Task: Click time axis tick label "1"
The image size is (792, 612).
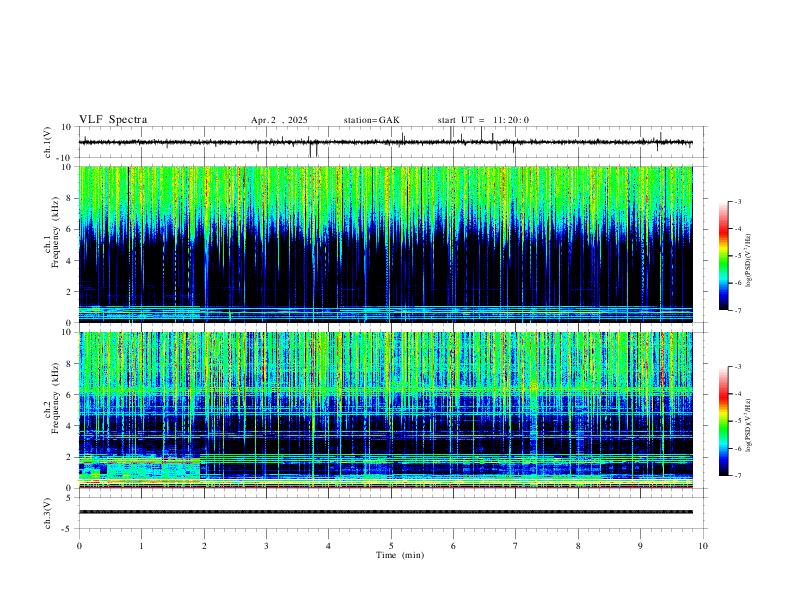Action: tap(141, 546)
